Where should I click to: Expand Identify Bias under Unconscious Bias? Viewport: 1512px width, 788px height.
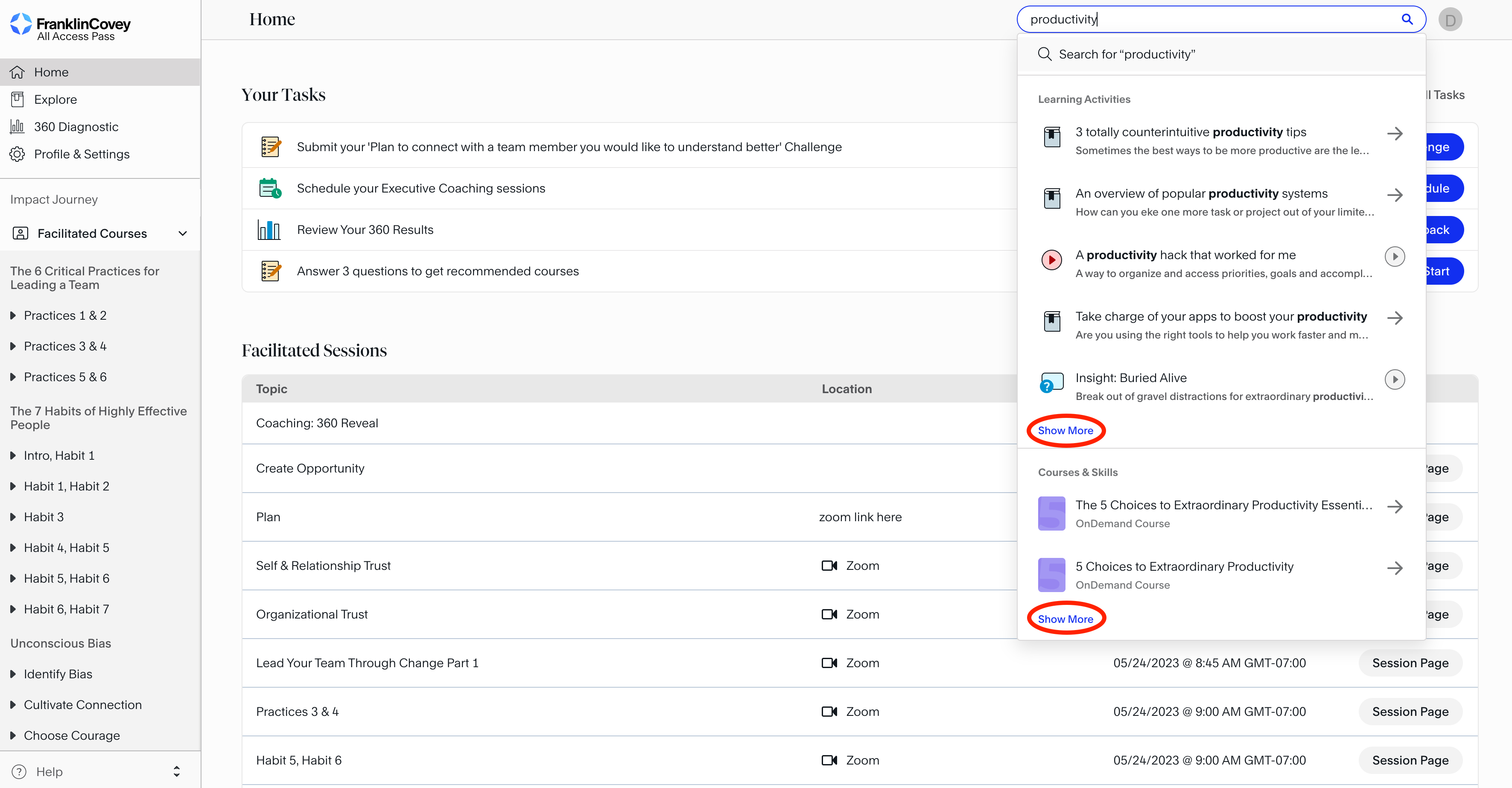click(13, 674)
